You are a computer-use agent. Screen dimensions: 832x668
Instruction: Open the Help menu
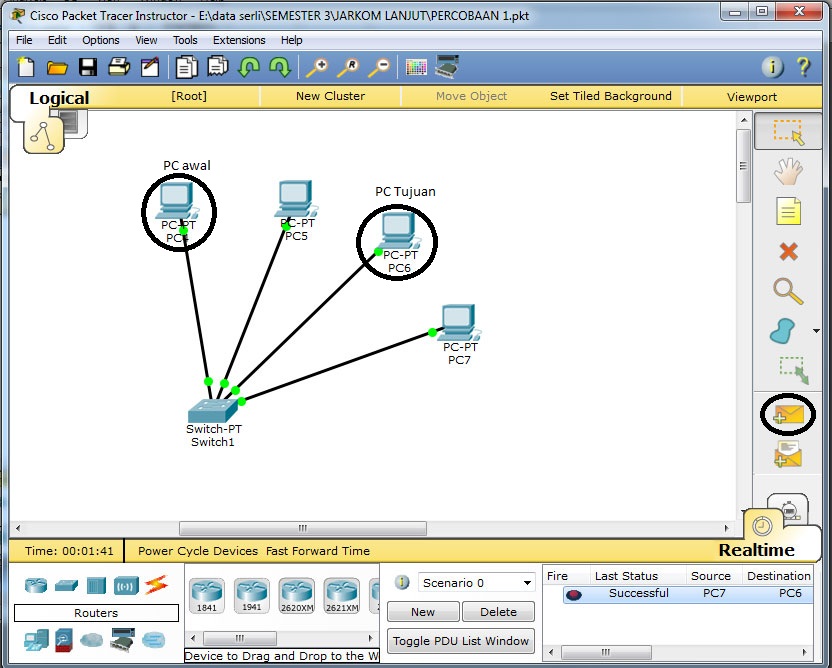[291, 40]
